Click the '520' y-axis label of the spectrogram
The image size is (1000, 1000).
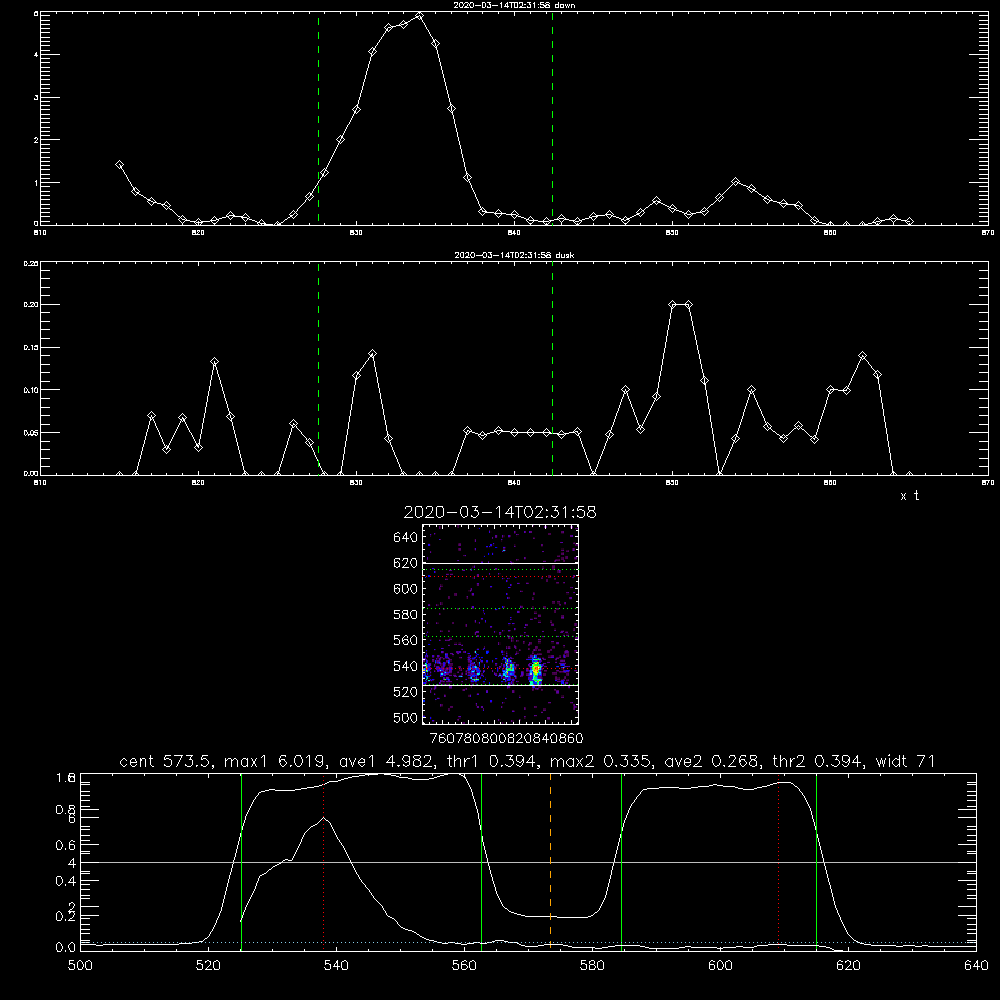click(405, 692)
